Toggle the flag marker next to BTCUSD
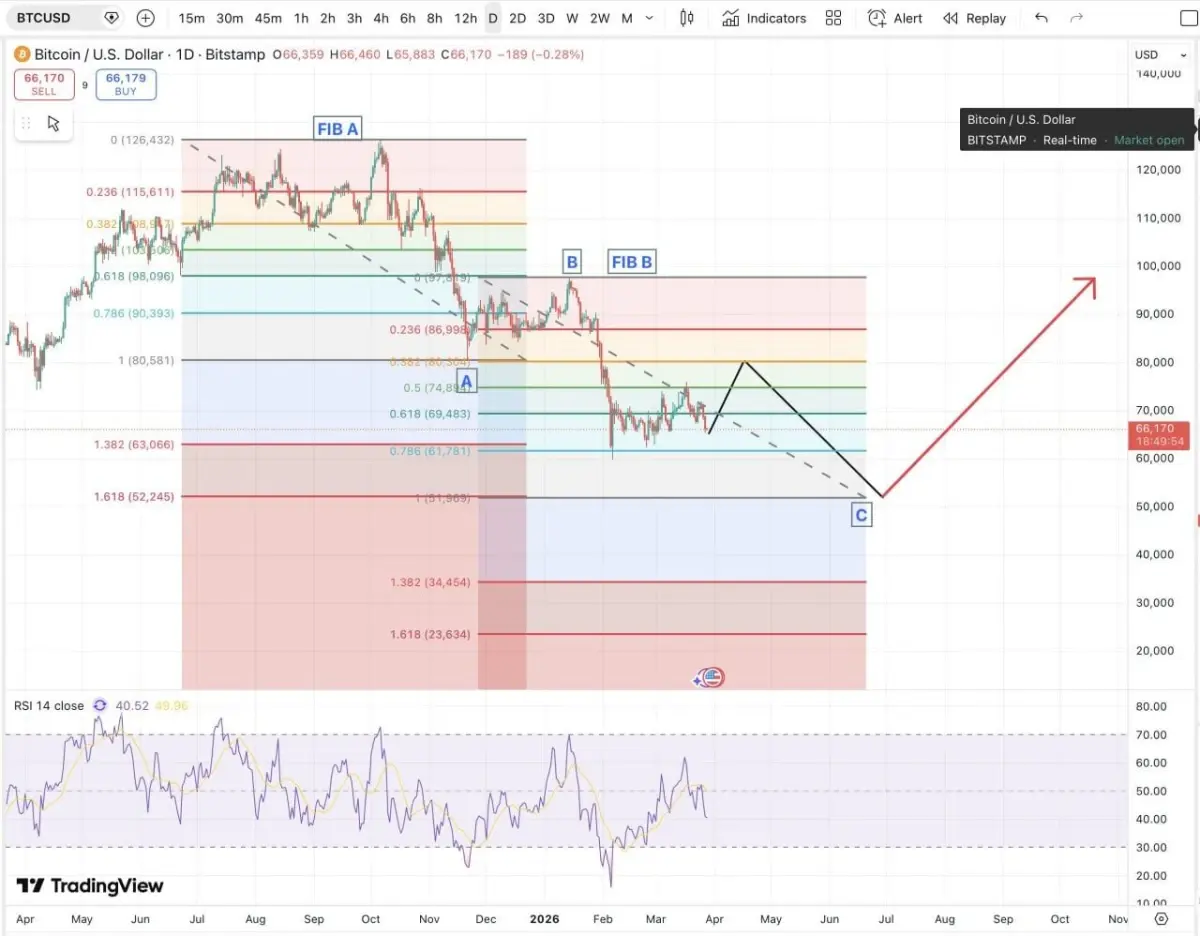Viewport: 1200px width, 936px height. tap(111, 17)
